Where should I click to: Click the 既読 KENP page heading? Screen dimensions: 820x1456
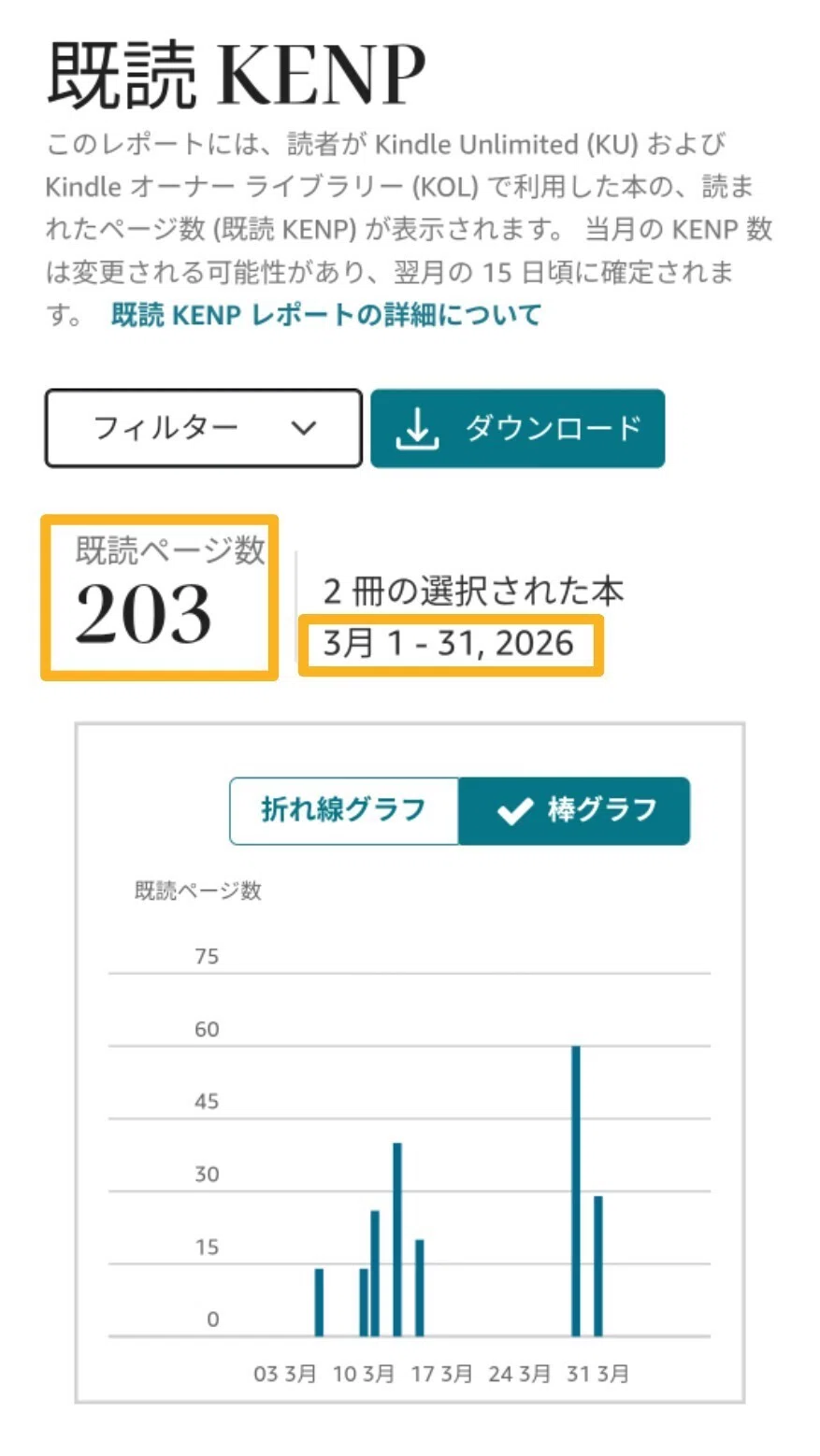(x=236, y=75)
